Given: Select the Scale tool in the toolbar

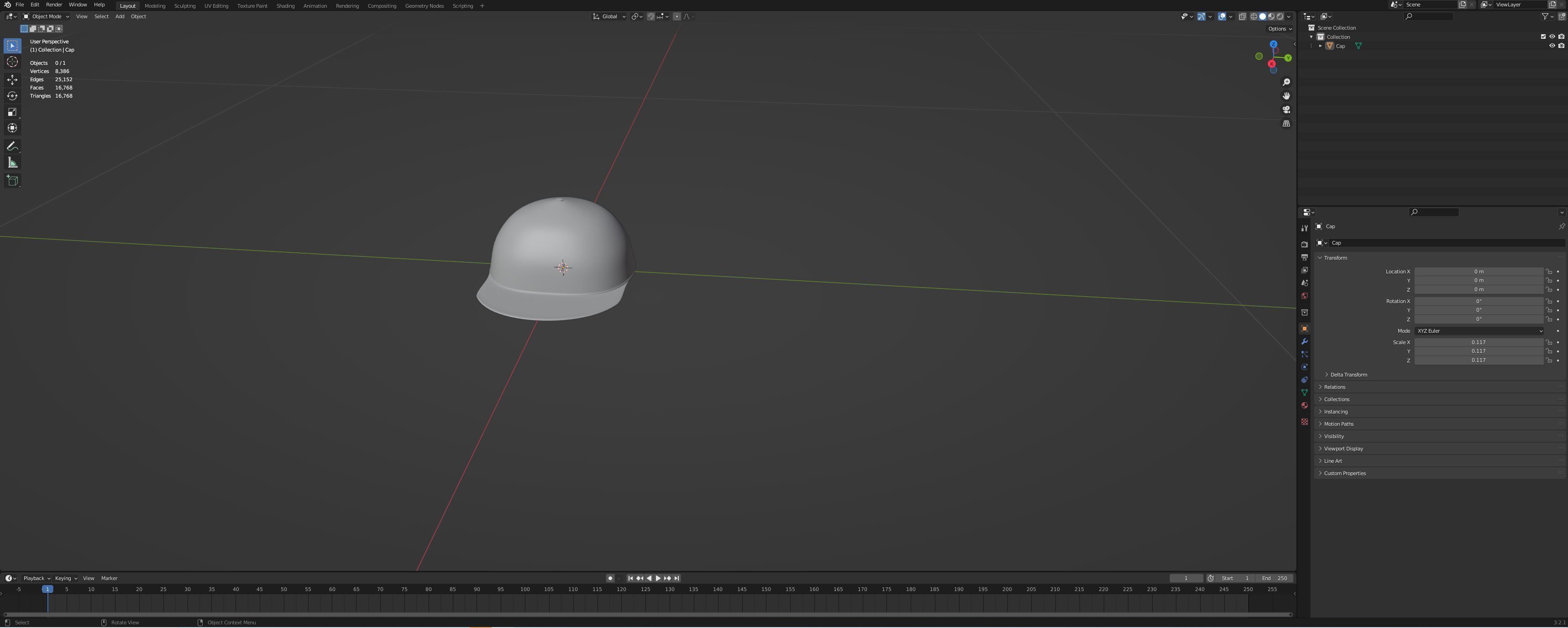Looking at the screenshot, I should point(12,112).
